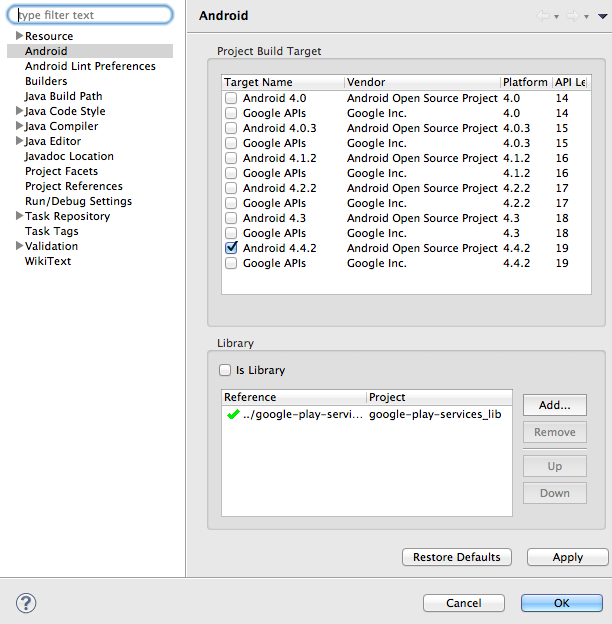The height and width of the screenshot is (624, 612).
Task: Check Google APIs 4.2.2 target checkbox
Action: point(231,203)
